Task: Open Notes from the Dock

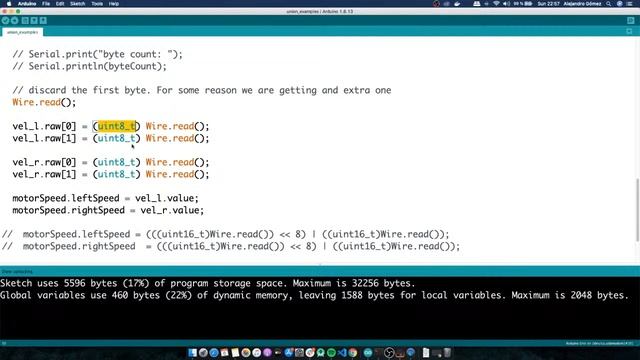Action: pyautogui.click(x=235, y=353)
